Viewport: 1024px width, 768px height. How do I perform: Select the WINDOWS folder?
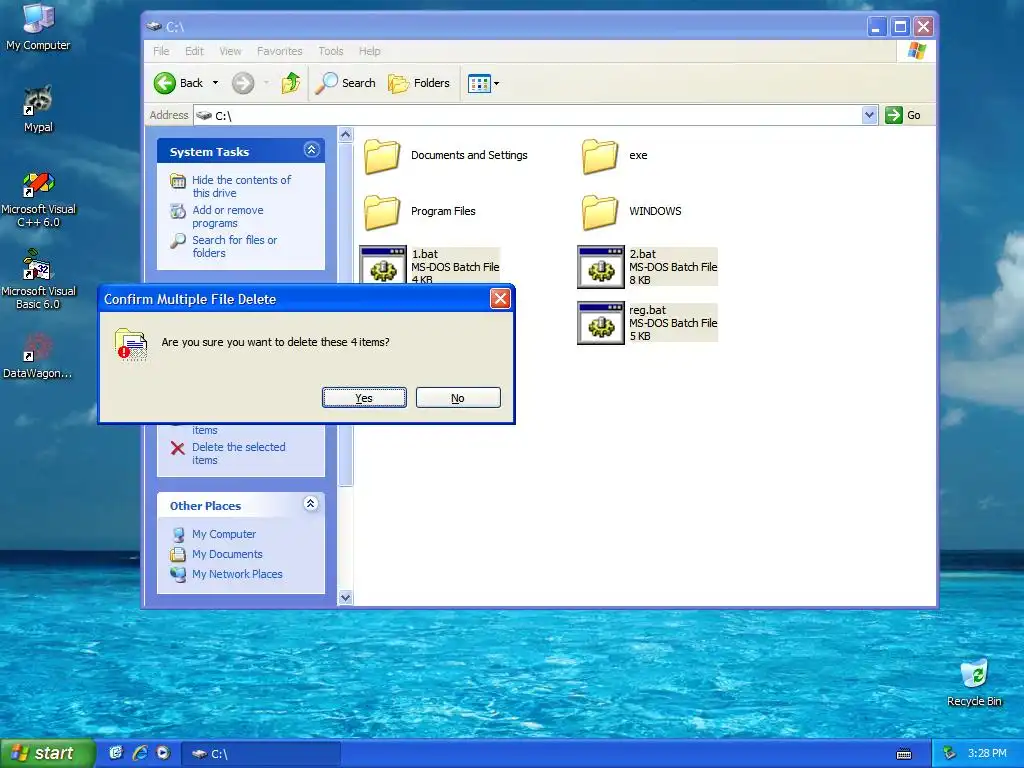[632, 212]
